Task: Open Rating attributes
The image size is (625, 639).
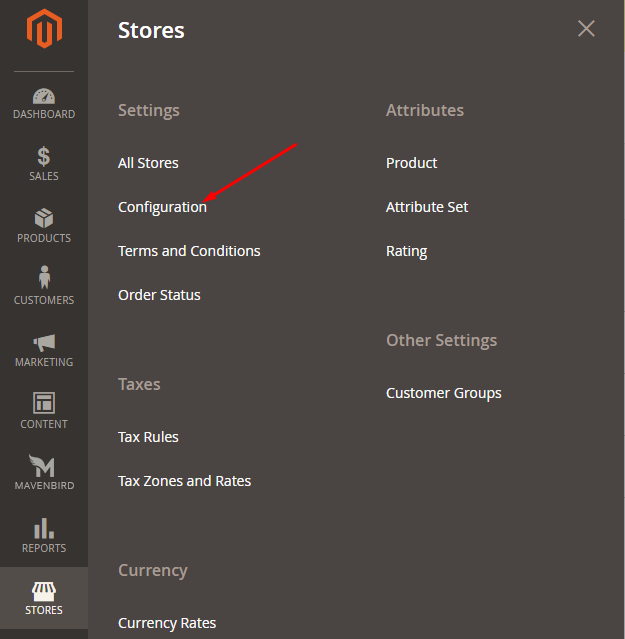Action: tap(407, 251)
